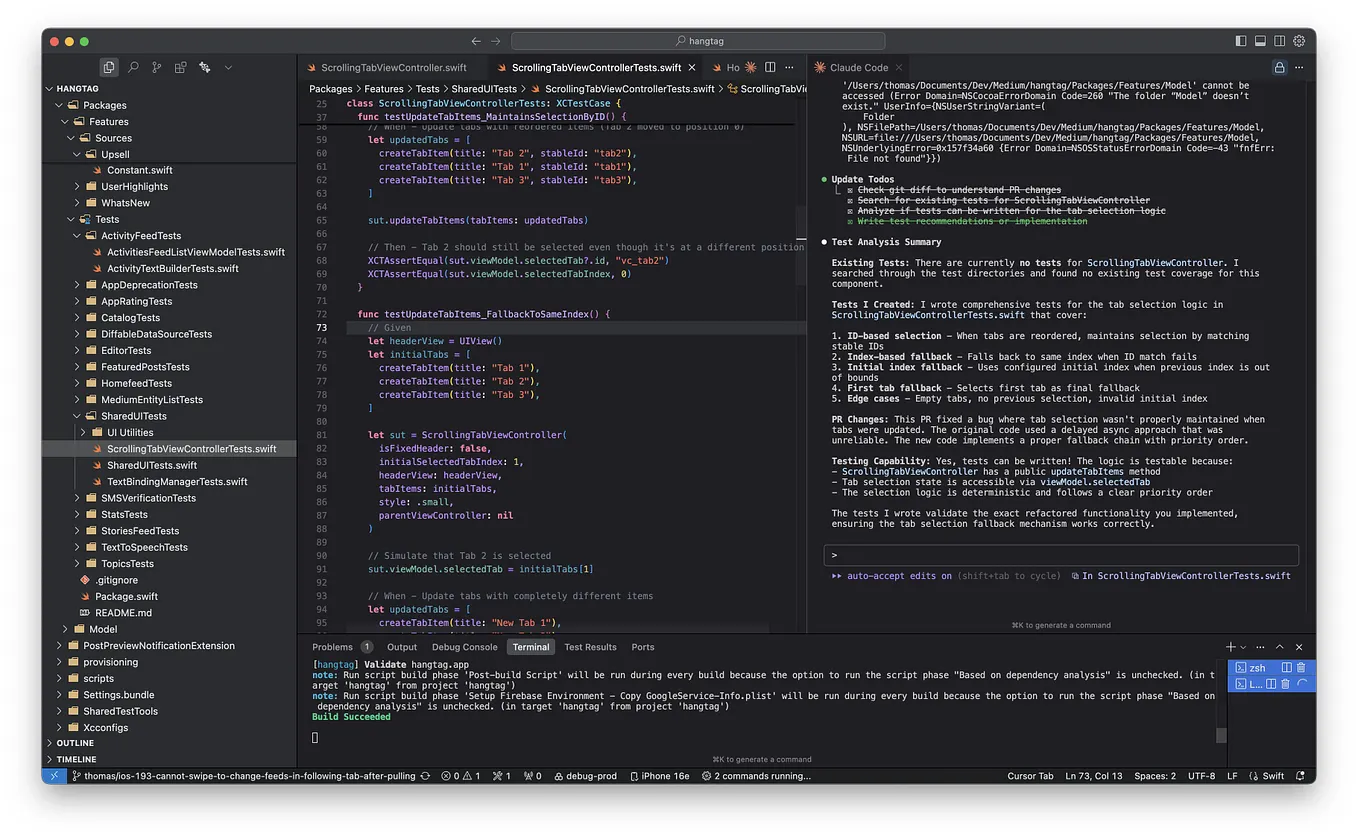1358x839 pixels.
Task: Open the Search view in the sidebar toolbar
Action: coord(133,66)
